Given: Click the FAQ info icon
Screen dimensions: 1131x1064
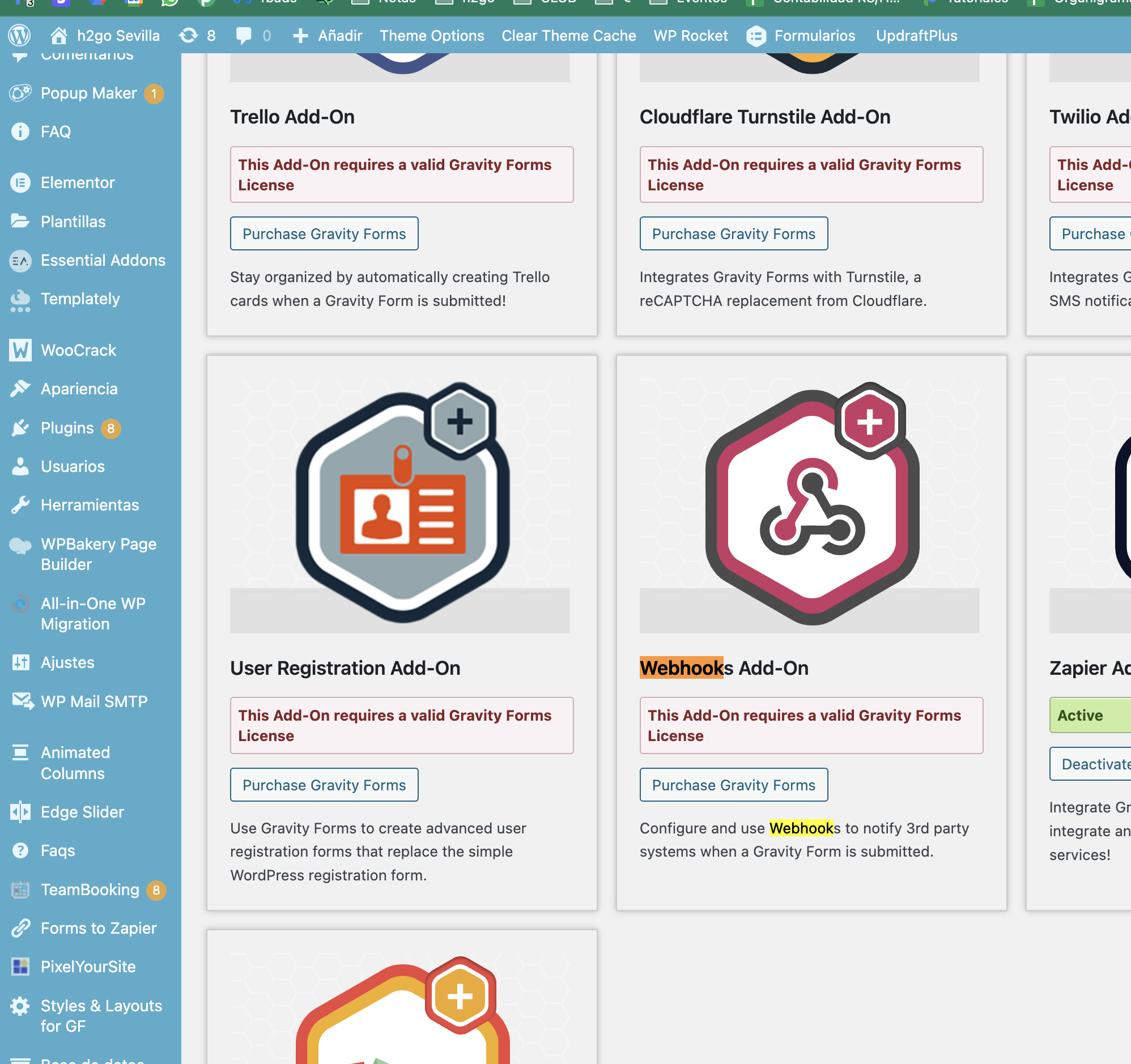Looking at the screenshot, I should [x=20, y=132].
